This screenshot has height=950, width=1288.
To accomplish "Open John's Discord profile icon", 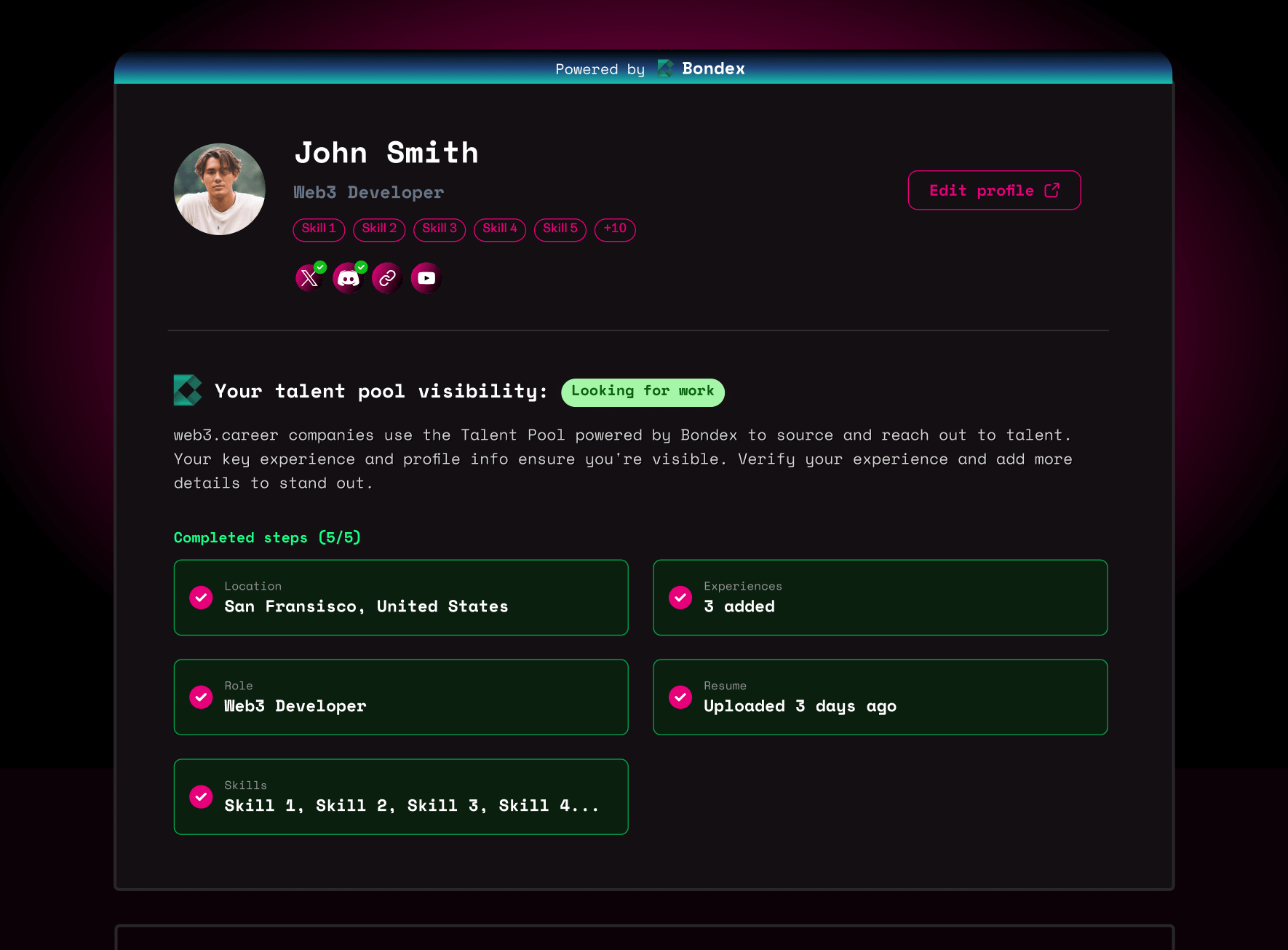I will (x=347, y=278).
